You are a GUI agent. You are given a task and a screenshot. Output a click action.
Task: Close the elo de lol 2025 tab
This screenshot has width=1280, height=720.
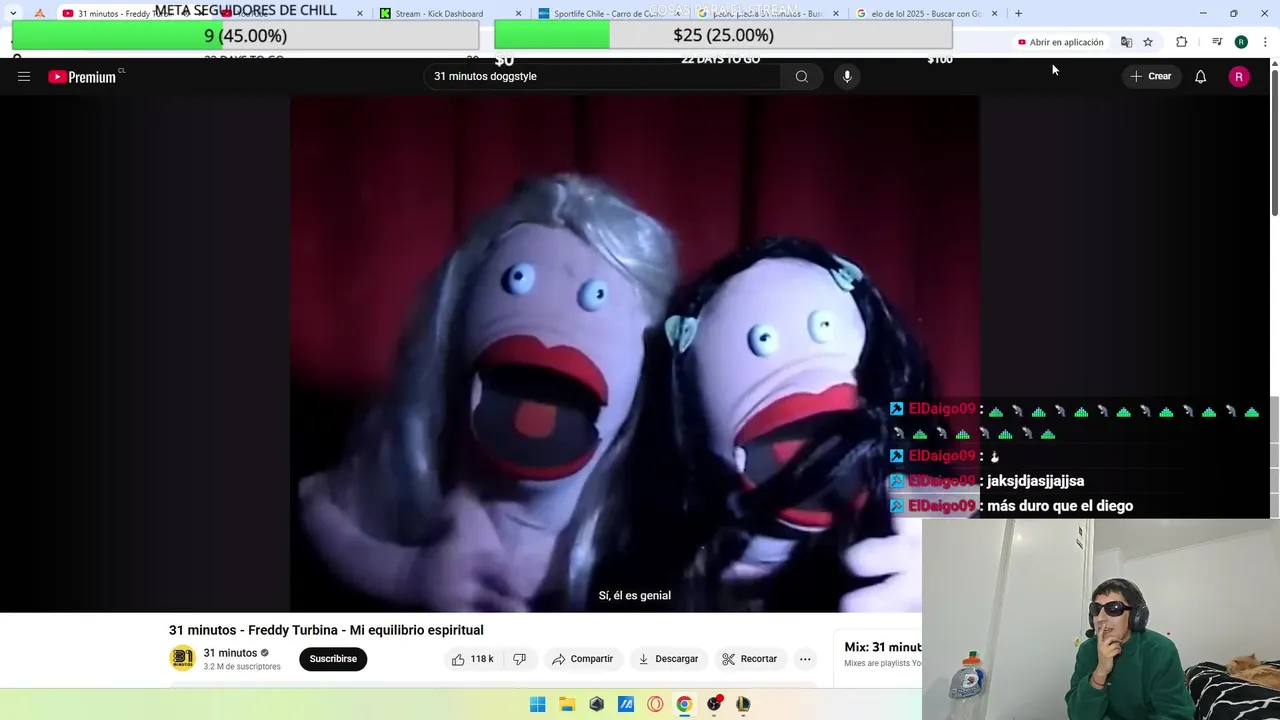[995, 14]
